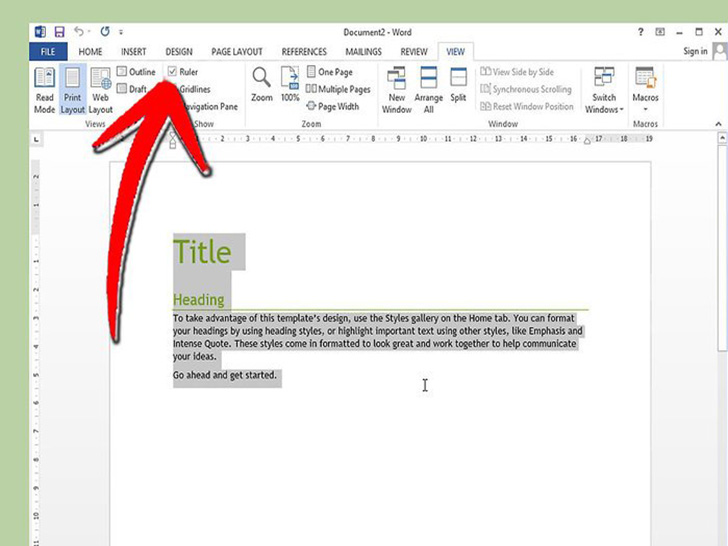Click the Save icon in quick access toolbar
This screenshot has height=546, width=728.
pyautogui.click(x=58, y=32)
